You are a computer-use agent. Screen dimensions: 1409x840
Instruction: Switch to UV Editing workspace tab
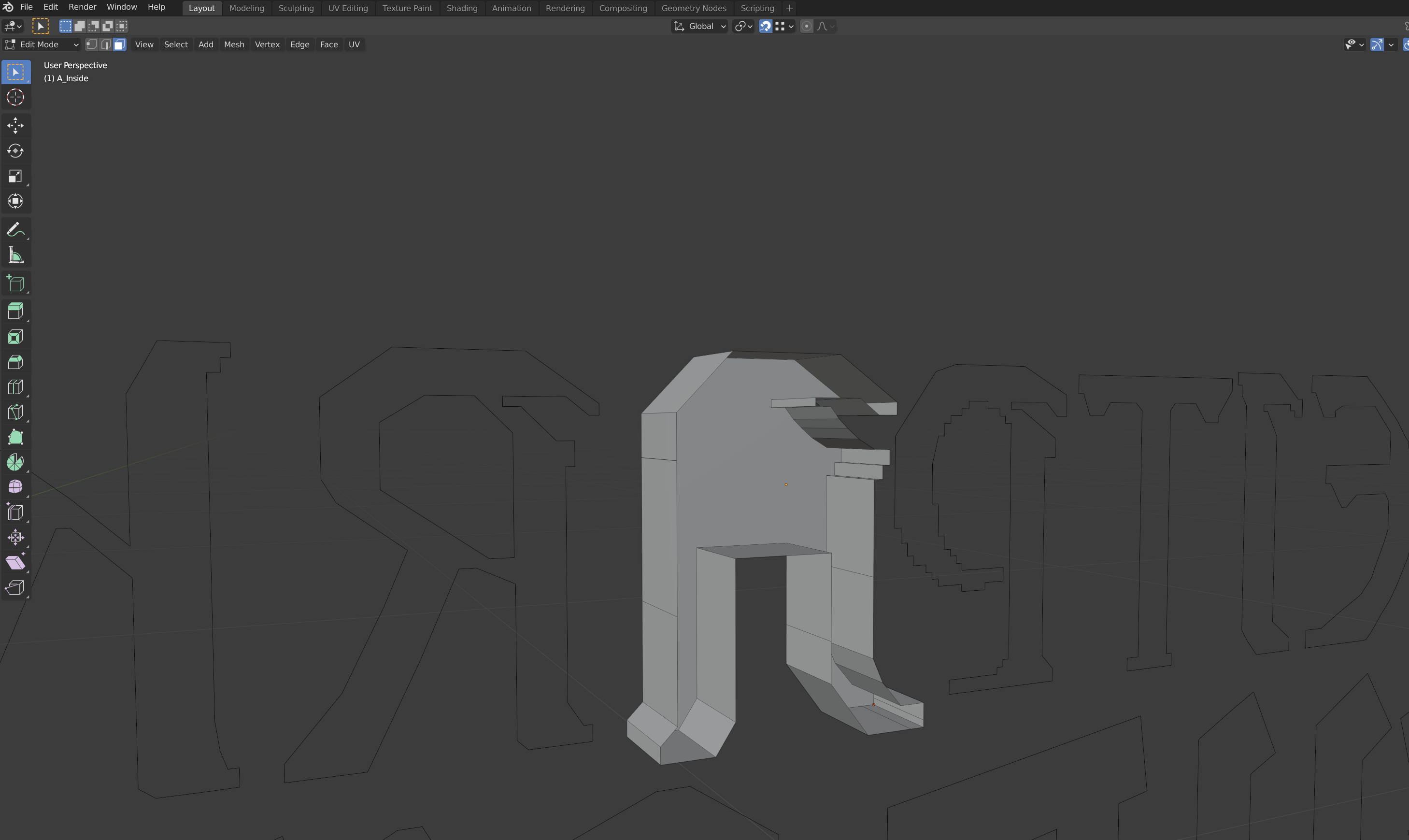348,8
